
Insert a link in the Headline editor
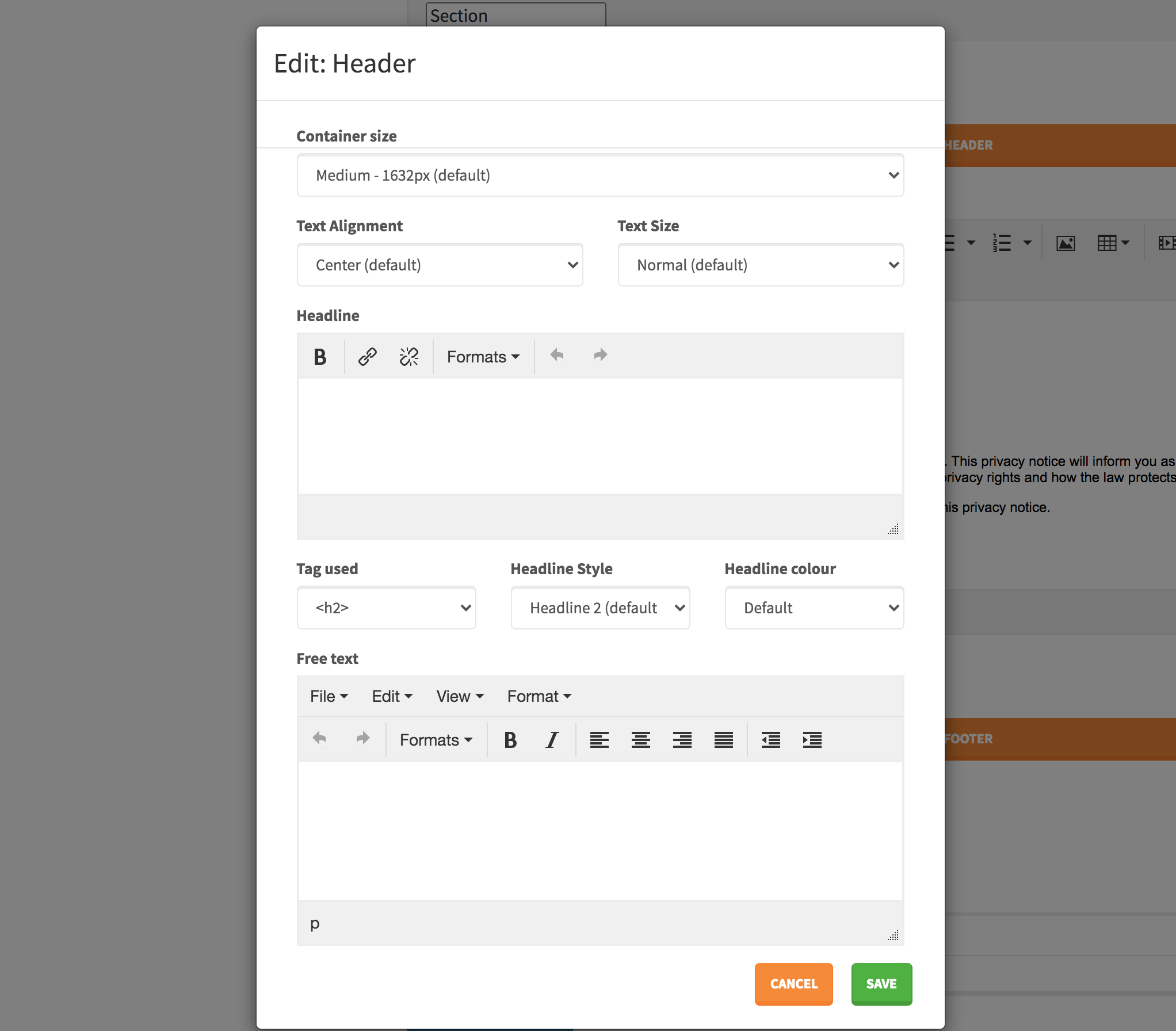pos(366,356)
